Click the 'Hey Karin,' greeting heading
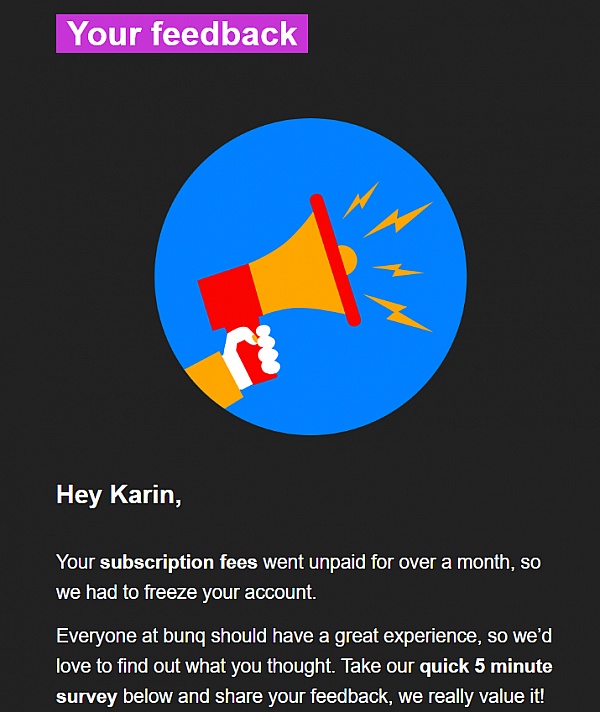The height and width of the screenshot is (712, 600). (119, 494)
